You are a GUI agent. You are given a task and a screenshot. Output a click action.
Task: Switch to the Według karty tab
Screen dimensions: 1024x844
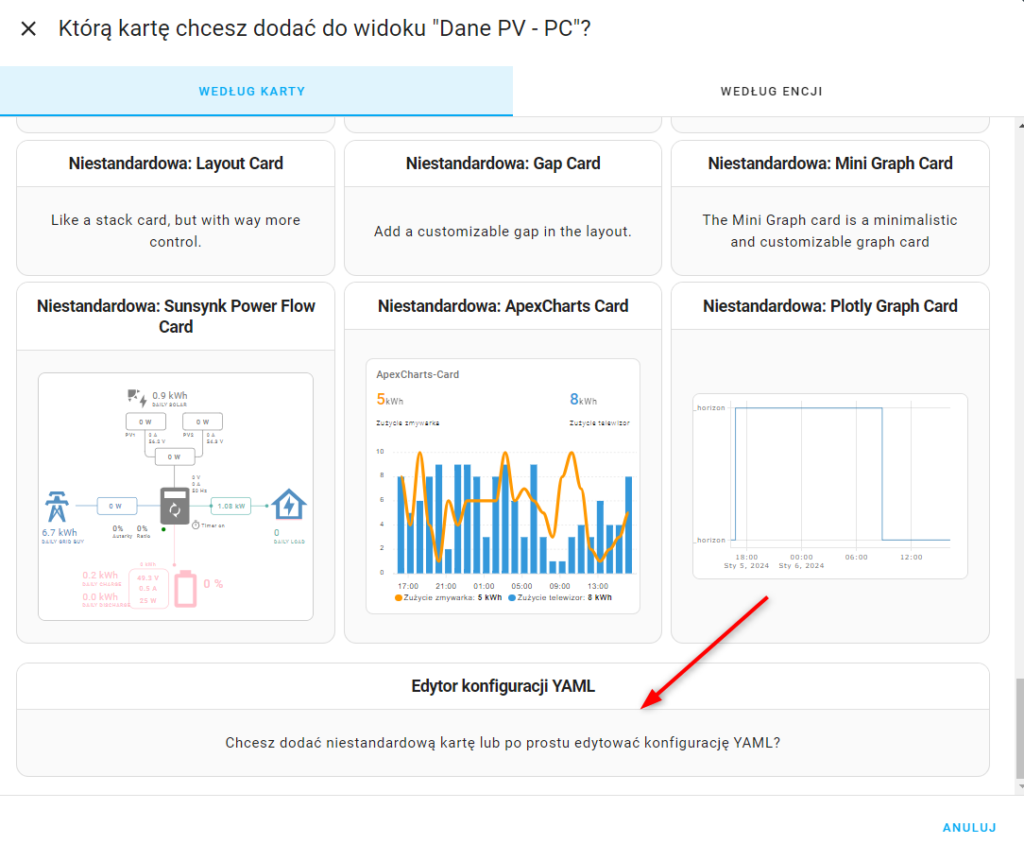(x=252, y=91)
